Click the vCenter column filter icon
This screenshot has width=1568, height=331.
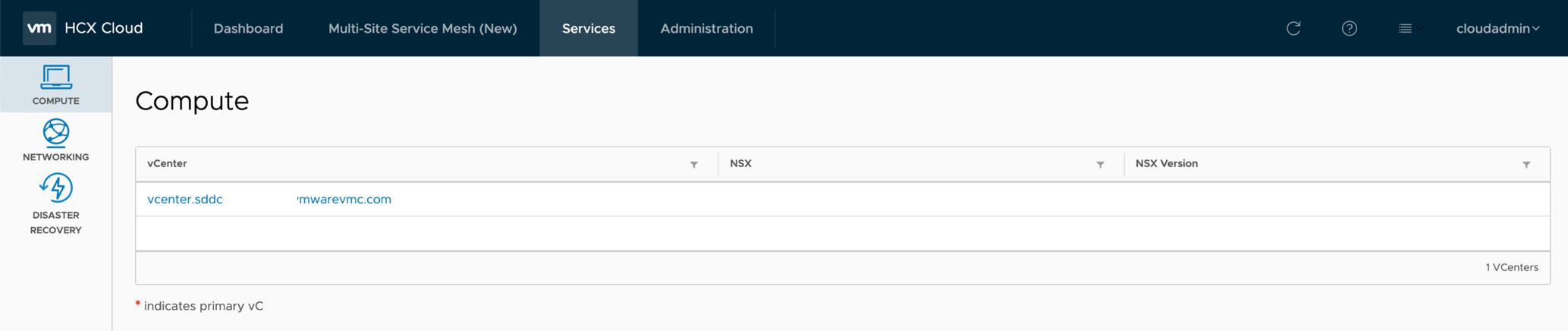pos(693,165)
